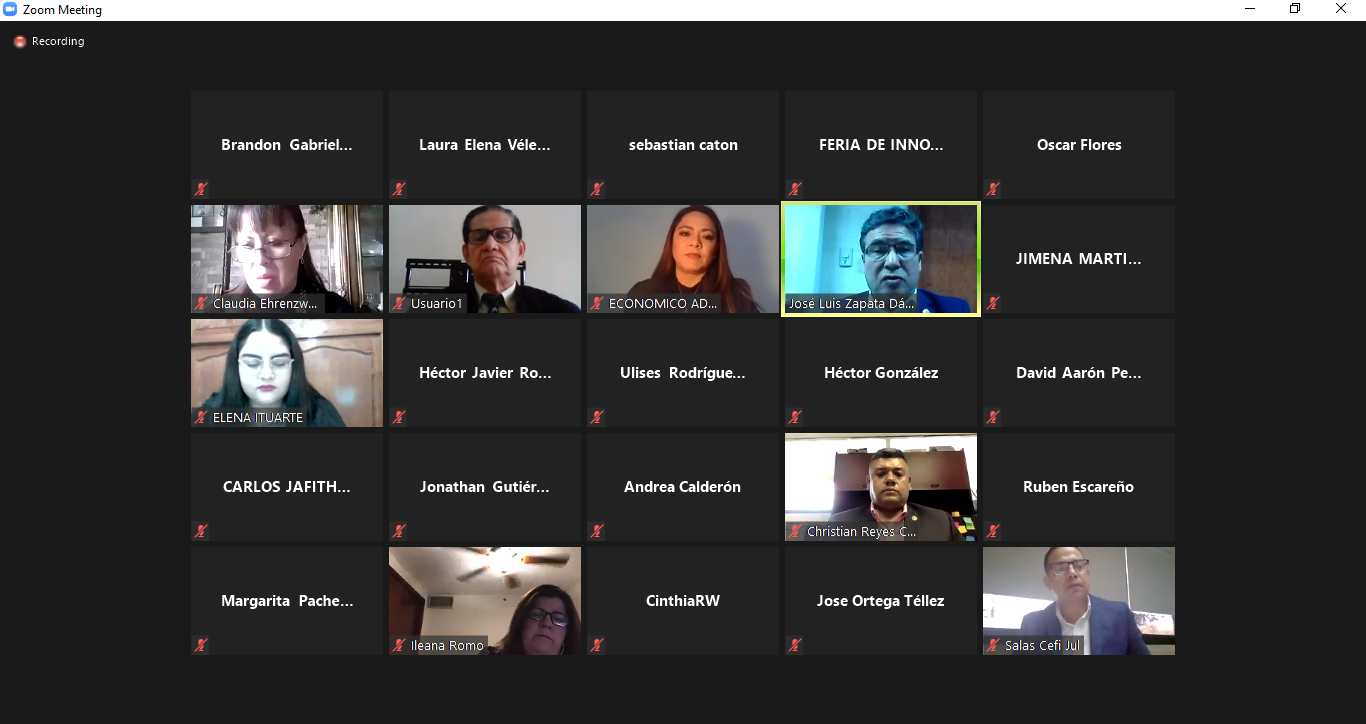Viewport: 1366px width, 724px height.
Task: Select Claudia Ehrenzw video thumbnail
Action: tap(287, 259)
